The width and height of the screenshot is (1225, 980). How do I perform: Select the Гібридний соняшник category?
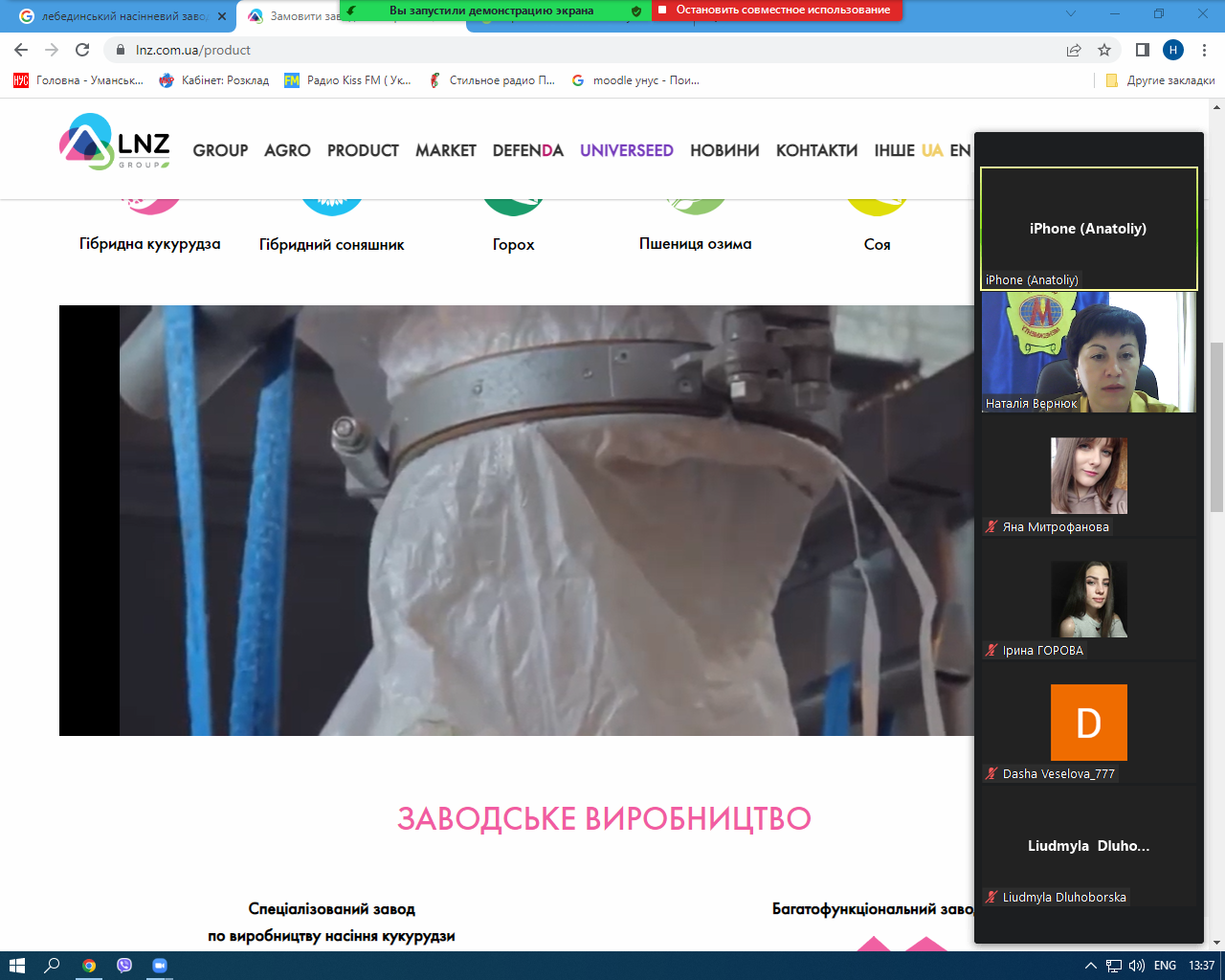(x=332, y=244)
